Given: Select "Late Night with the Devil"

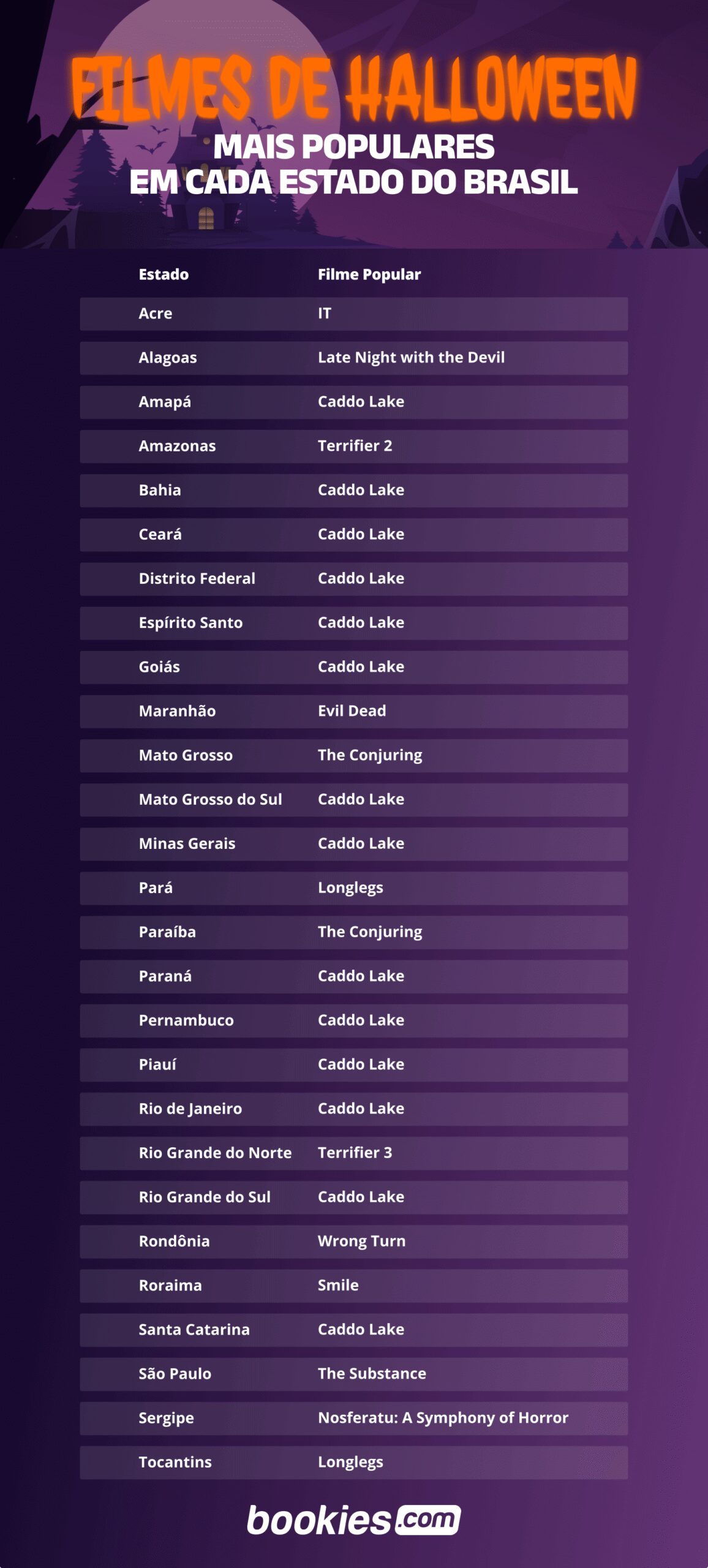Looking at the screenshot, I should coord(411,358).
